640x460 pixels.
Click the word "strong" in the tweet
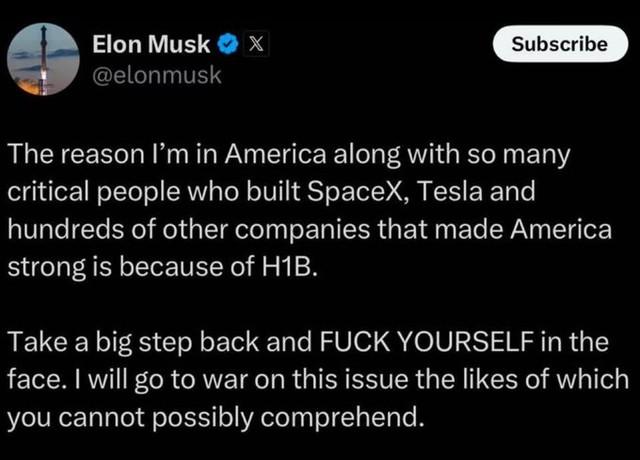[x=41, y=269]
